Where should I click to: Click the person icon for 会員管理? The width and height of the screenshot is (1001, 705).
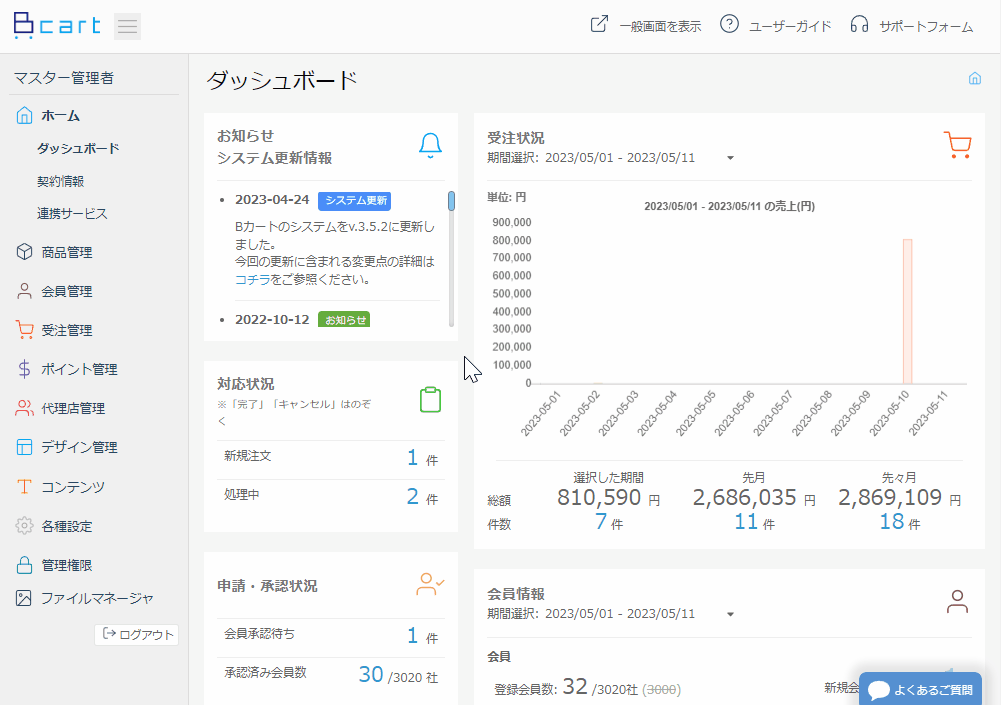click(24, 291)
